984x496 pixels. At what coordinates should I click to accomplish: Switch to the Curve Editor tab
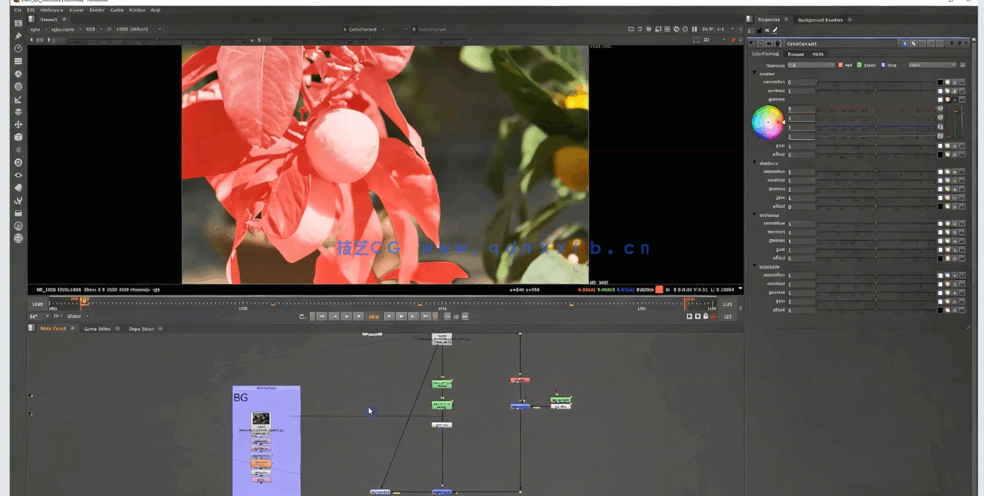[x=97, y=328]
